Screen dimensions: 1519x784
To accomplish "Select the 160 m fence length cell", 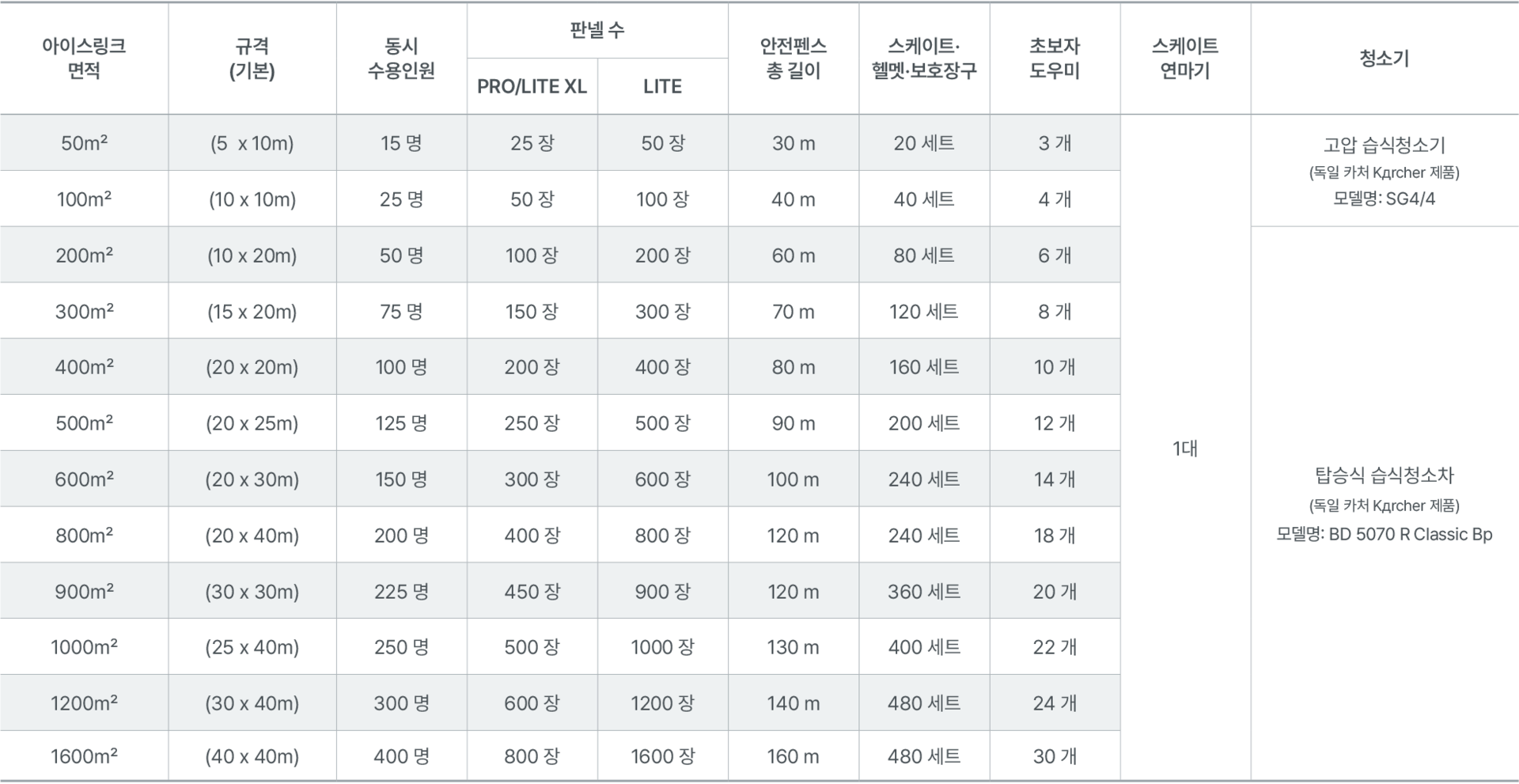I will (794, 756).
